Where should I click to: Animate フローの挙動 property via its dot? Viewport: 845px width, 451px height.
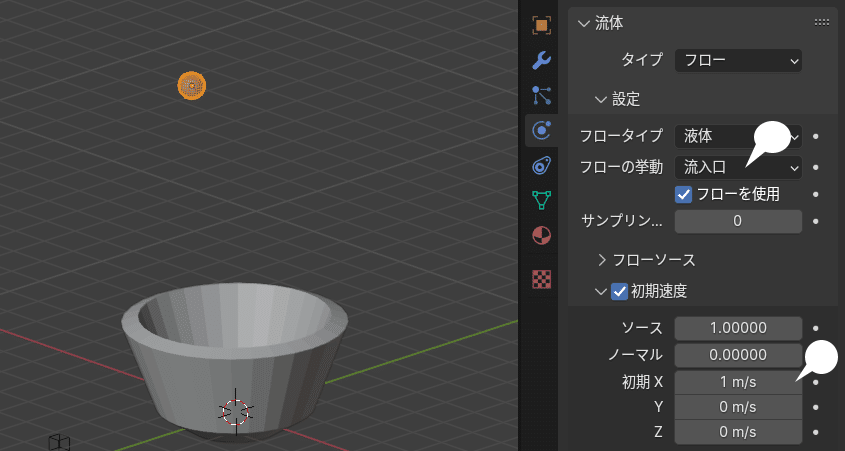click(816, 168)
